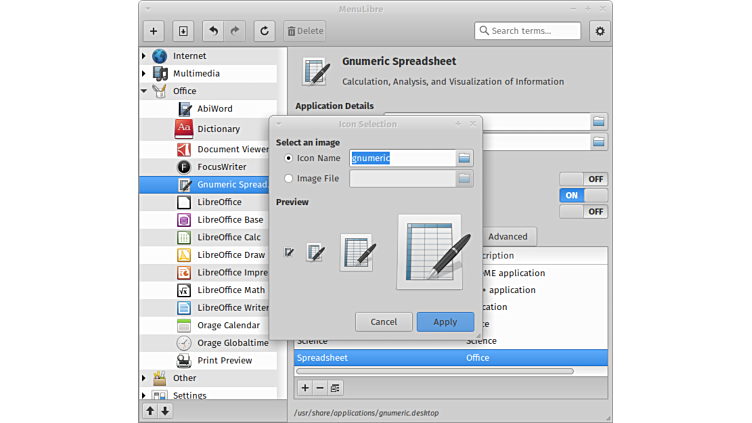
Task: Click the Gnumeric application icon in header
Action: [316, 71]
